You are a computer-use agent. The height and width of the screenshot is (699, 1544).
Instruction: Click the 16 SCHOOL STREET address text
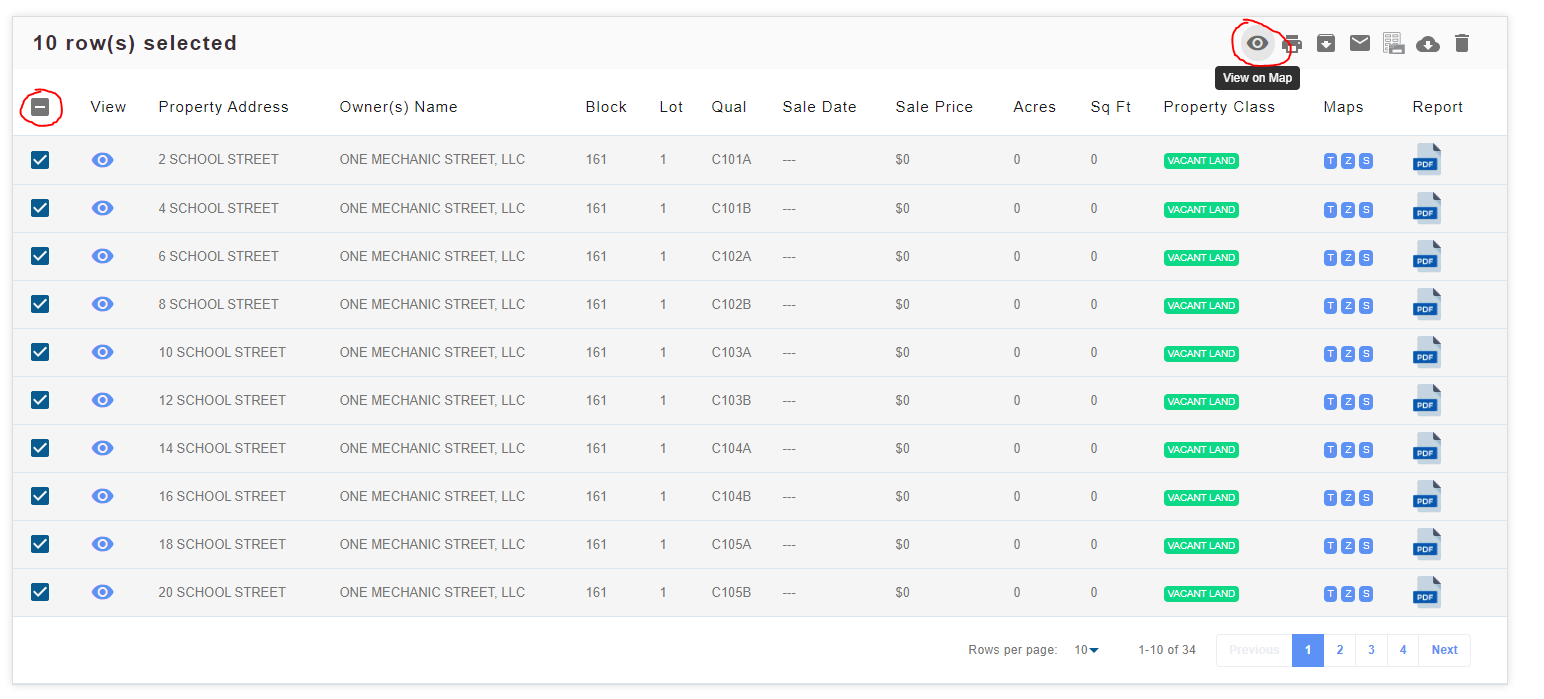pyautogui.click(x=222, y=496)
